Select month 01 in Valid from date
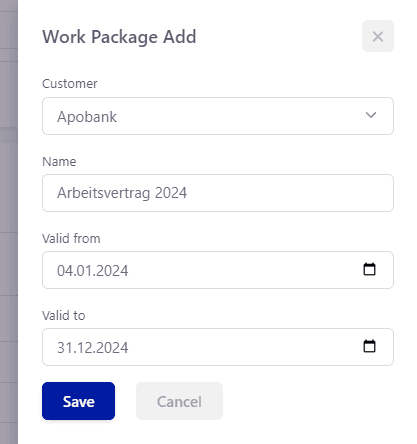 pyautogui.click(x=80, y=271)
